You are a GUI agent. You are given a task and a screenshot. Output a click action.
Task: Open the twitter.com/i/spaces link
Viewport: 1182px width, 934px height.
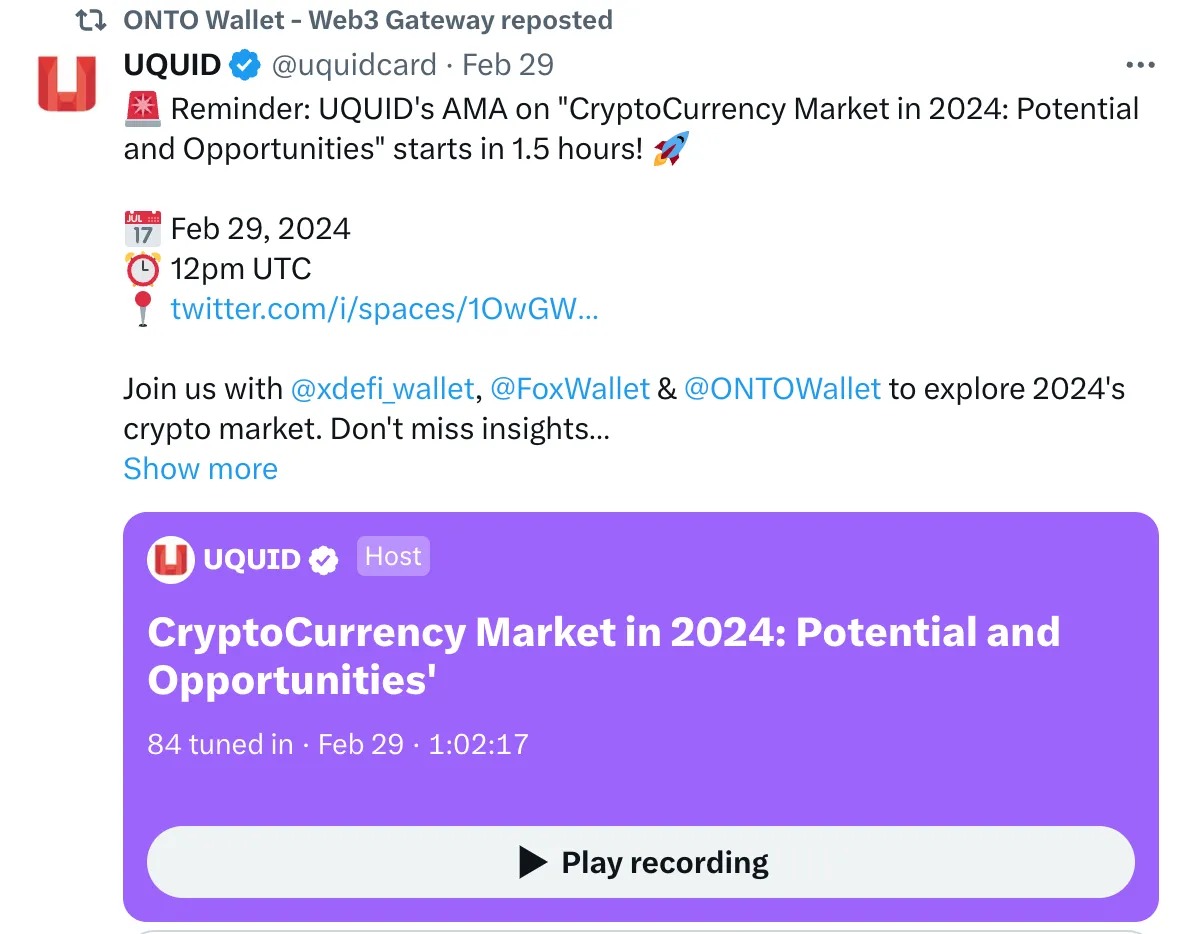coord(385,309)
